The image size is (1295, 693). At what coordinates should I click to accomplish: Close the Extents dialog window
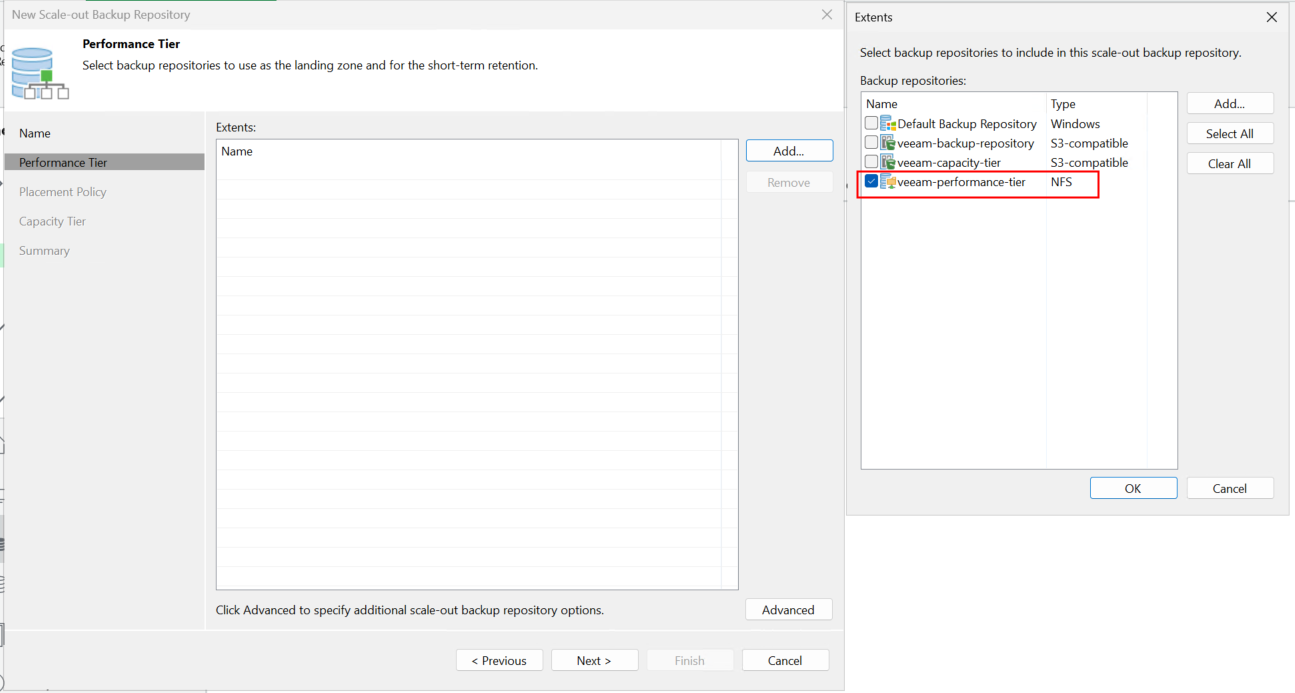(x=1272, y=17)
